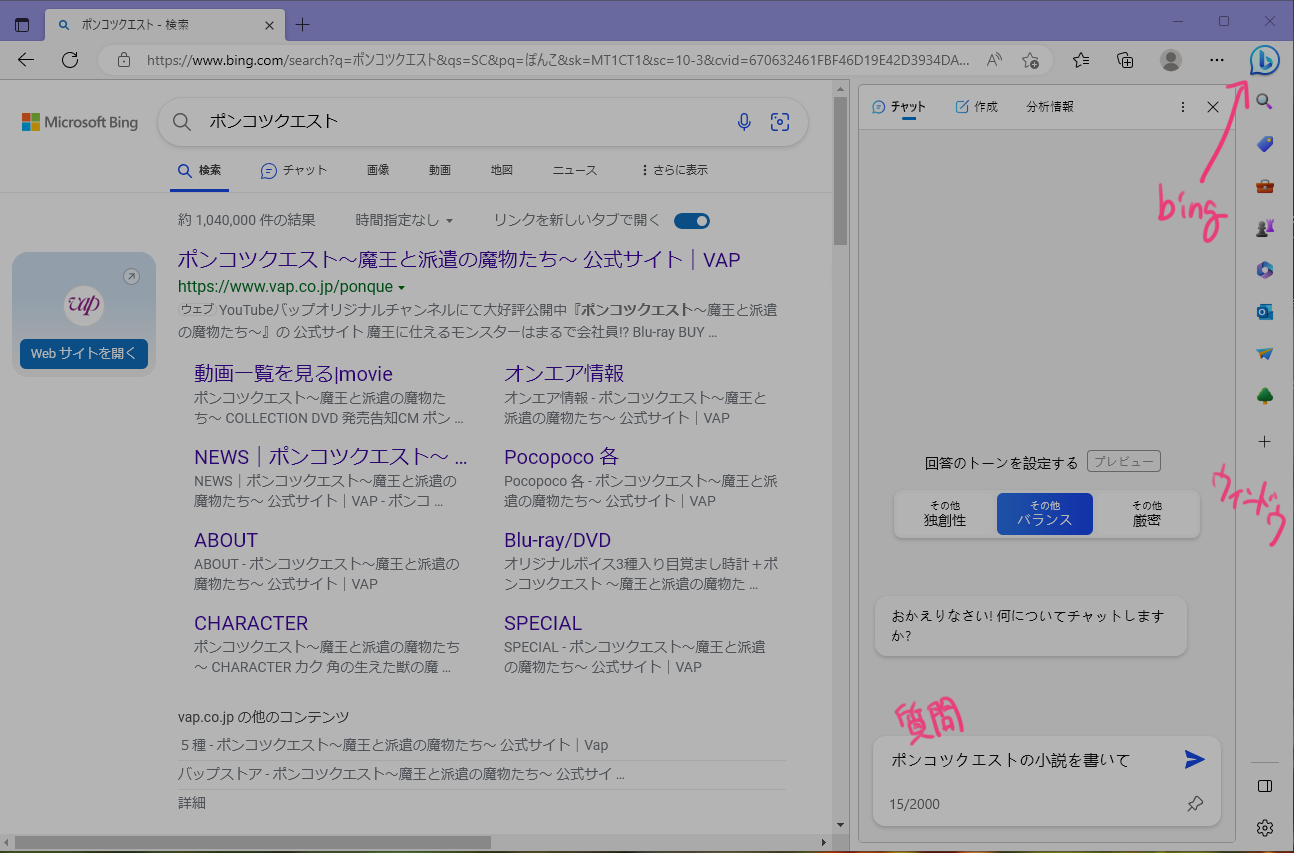
Task: Refresh the page
Action: 70,60
